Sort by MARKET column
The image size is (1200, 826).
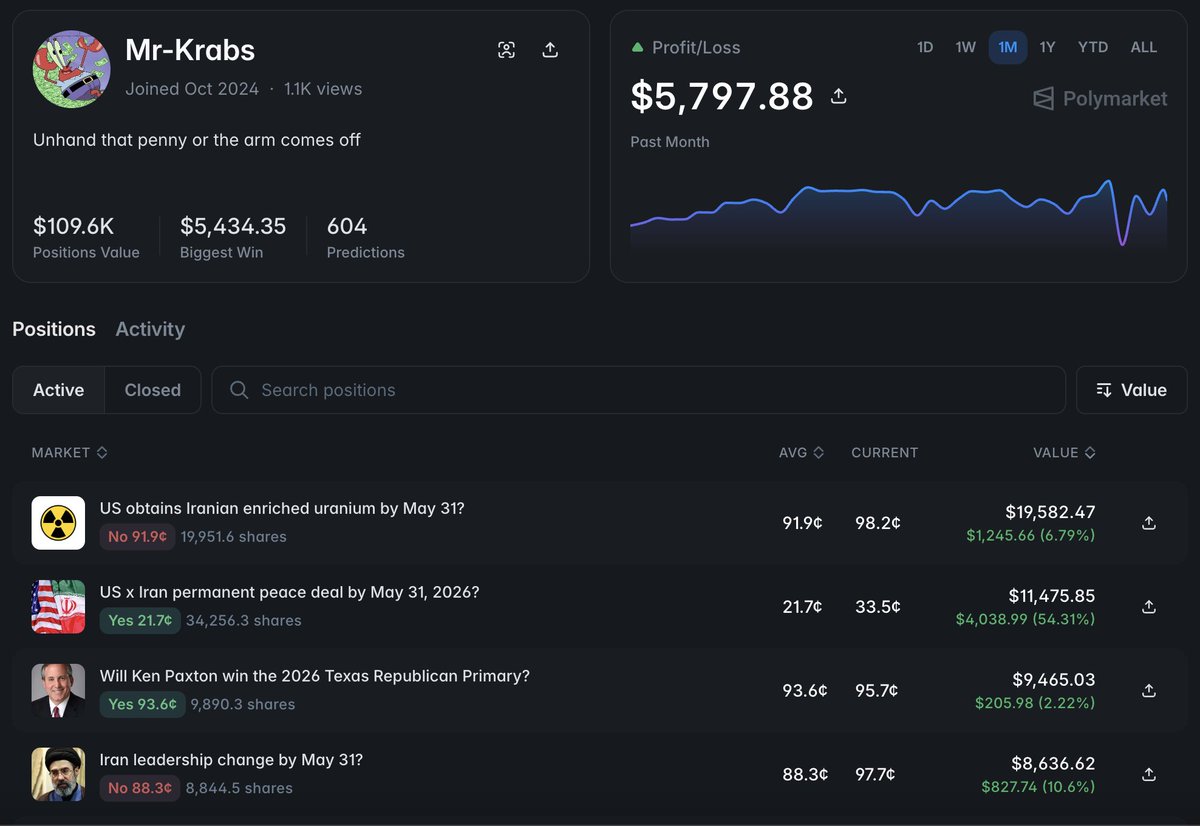[69, 453]
